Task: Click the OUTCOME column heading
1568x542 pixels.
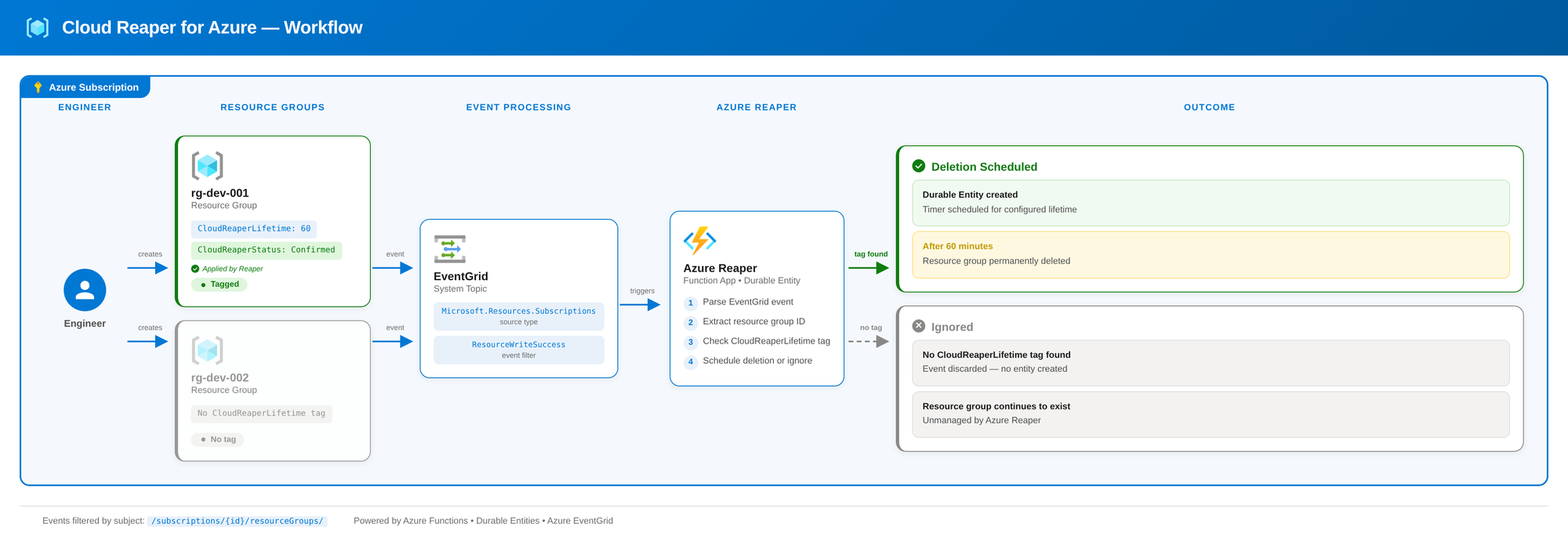Action: click(x=1209, y=107)
